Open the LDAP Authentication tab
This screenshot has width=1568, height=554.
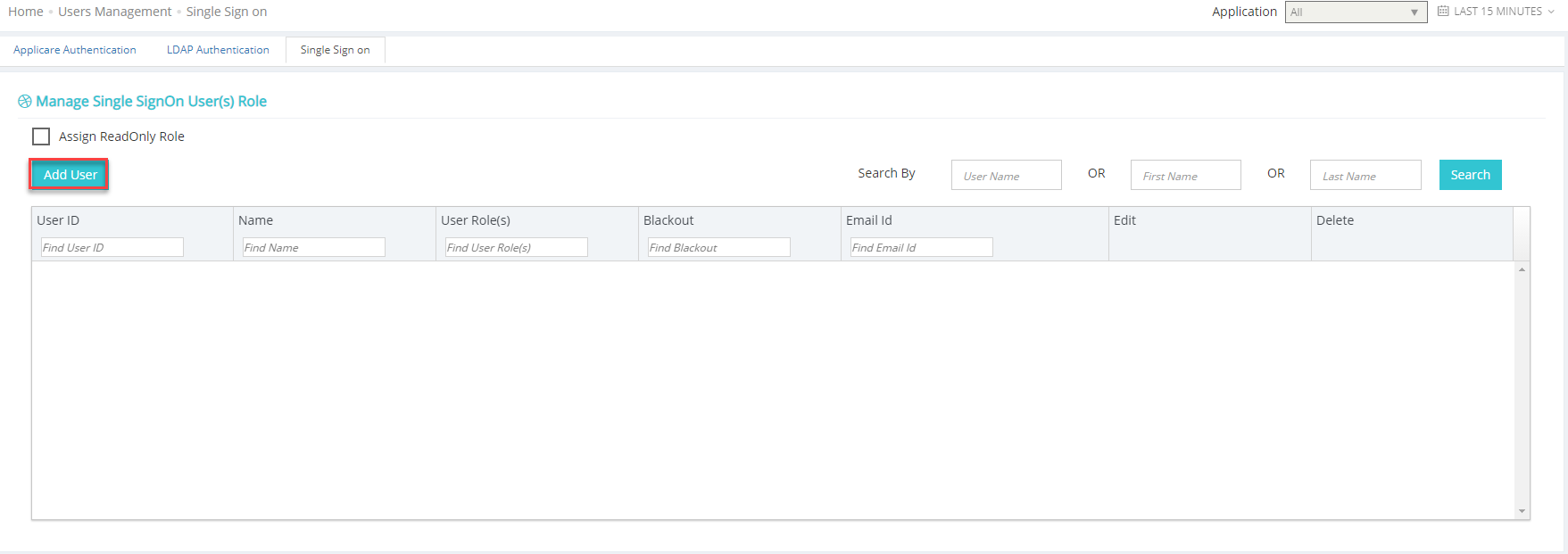point(218,50)
